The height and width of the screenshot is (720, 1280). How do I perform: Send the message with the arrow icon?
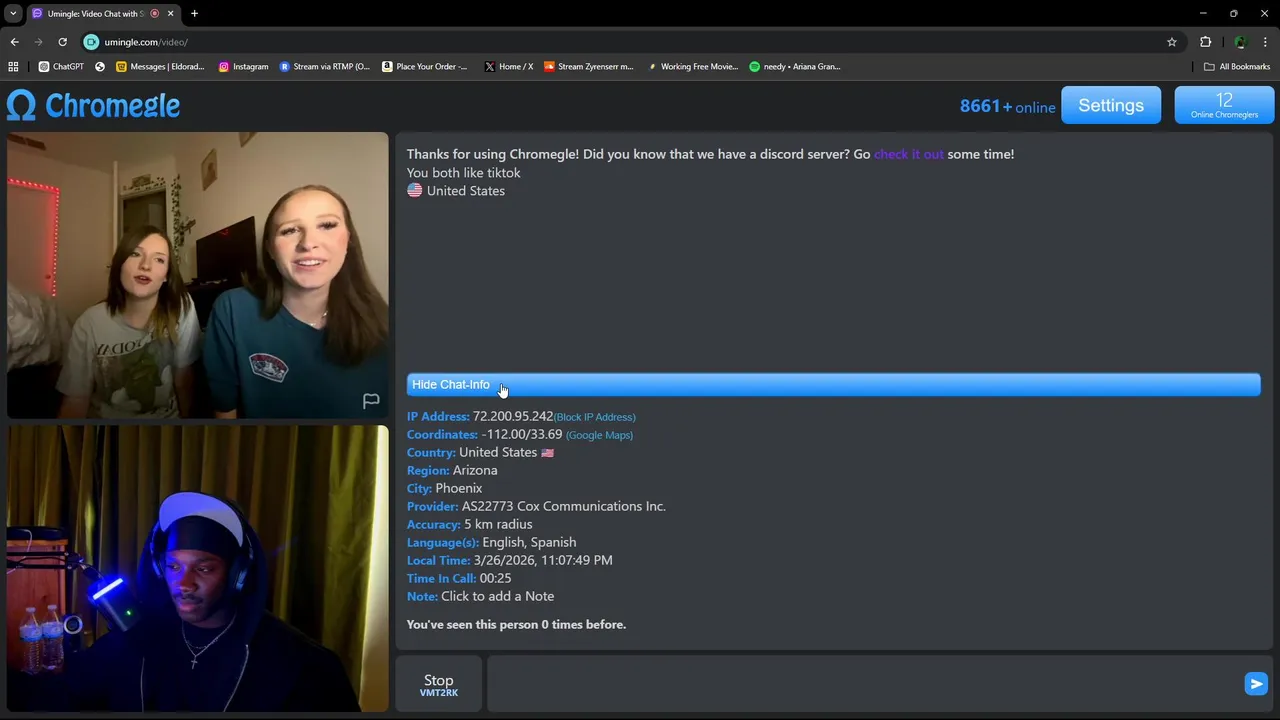pos(1256,683)
